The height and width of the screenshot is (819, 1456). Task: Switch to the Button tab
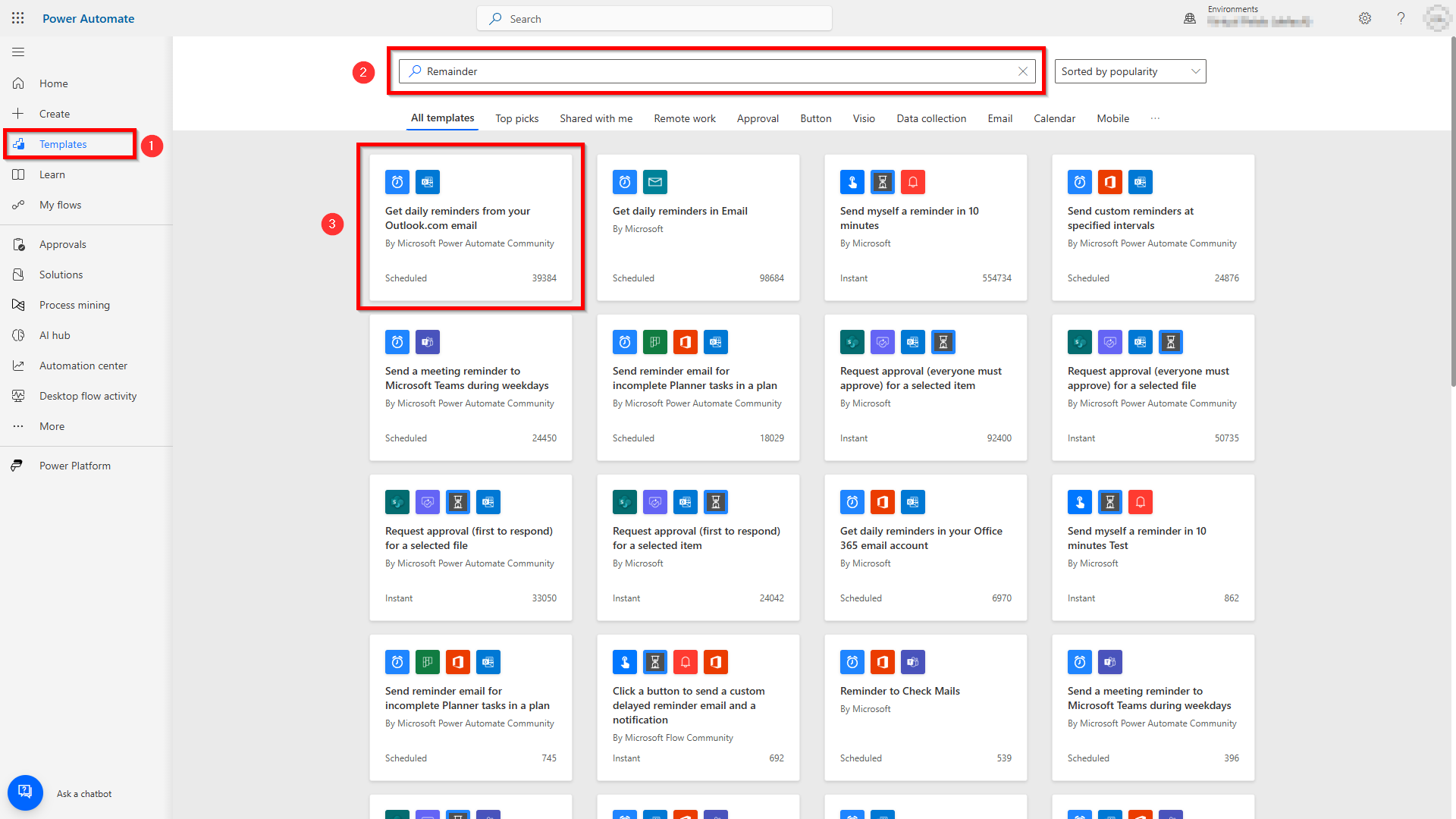click(816, 118)
